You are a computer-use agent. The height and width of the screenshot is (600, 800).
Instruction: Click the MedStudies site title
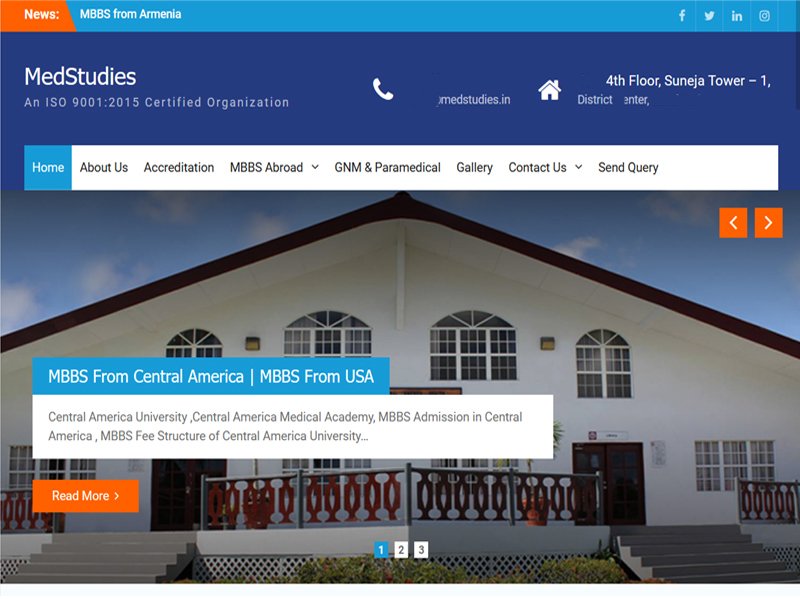(x=80, y=77)
